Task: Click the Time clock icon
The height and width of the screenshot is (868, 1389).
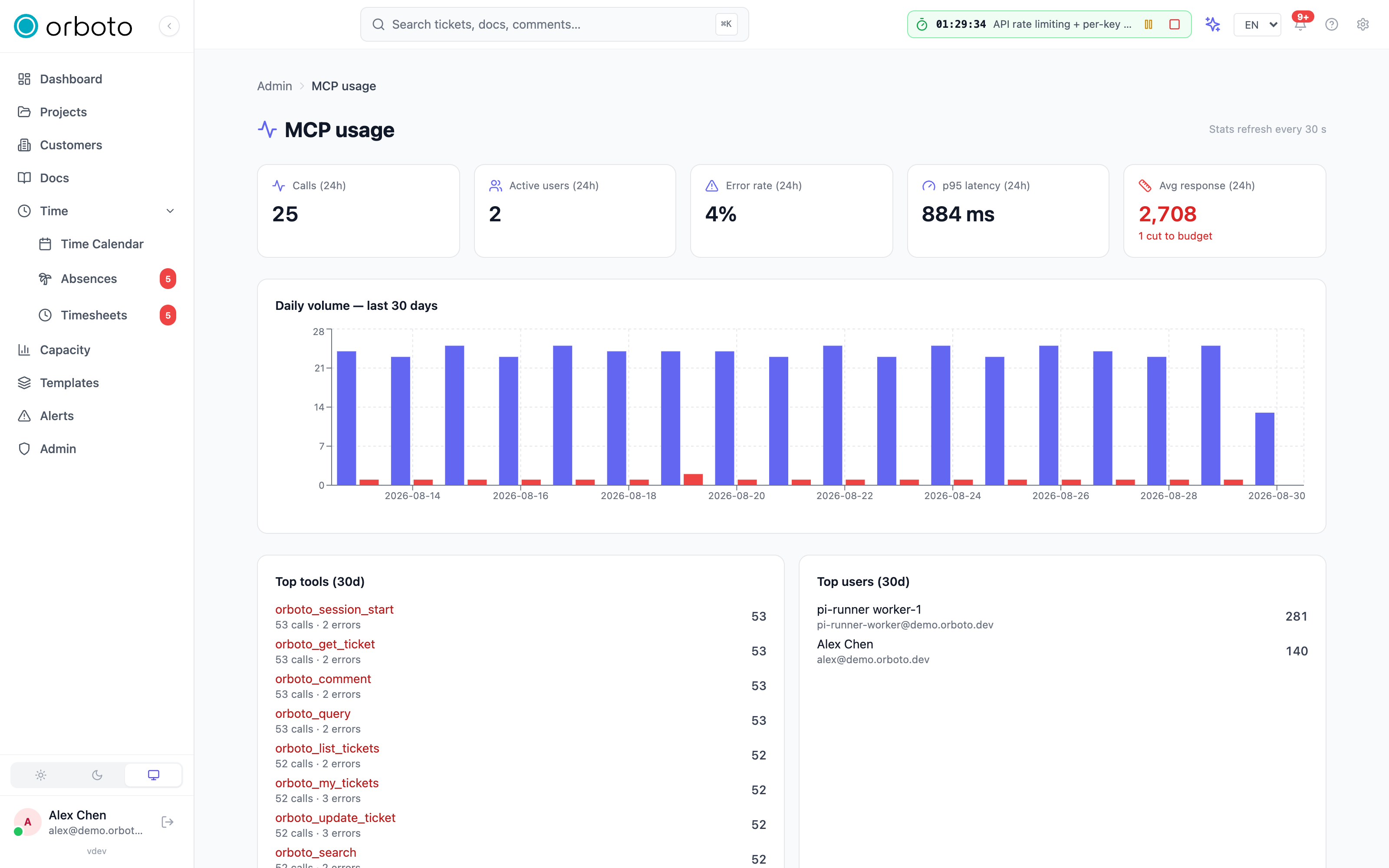Action: pos(24,210)
